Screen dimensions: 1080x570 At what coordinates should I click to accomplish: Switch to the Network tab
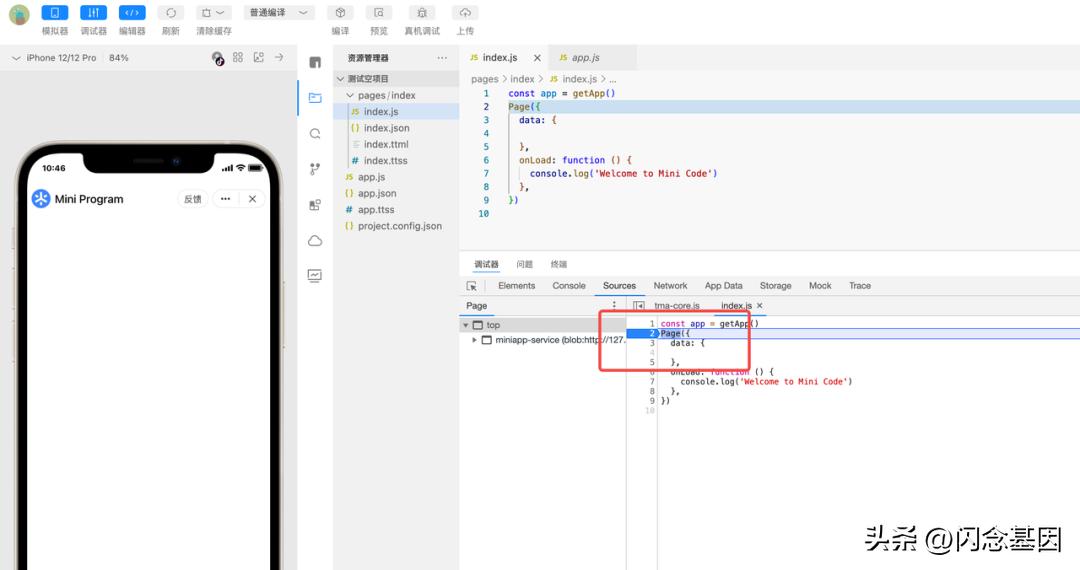(670, 286)
